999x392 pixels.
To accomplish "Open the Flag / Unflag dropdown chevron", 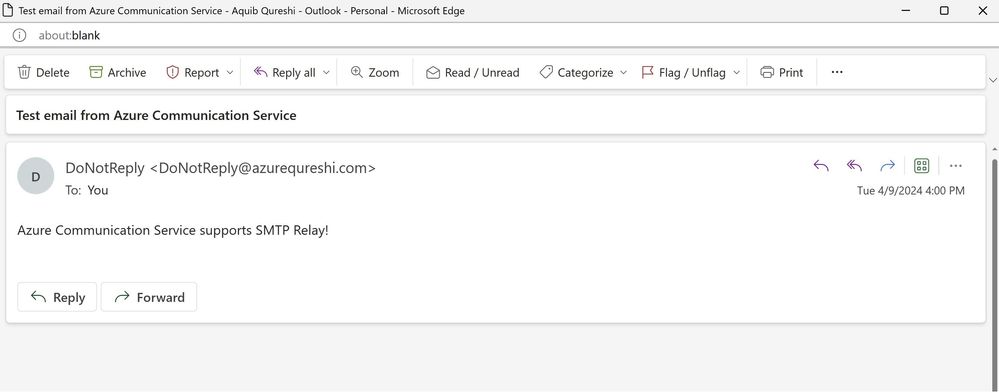I will (x=737, y=73).
